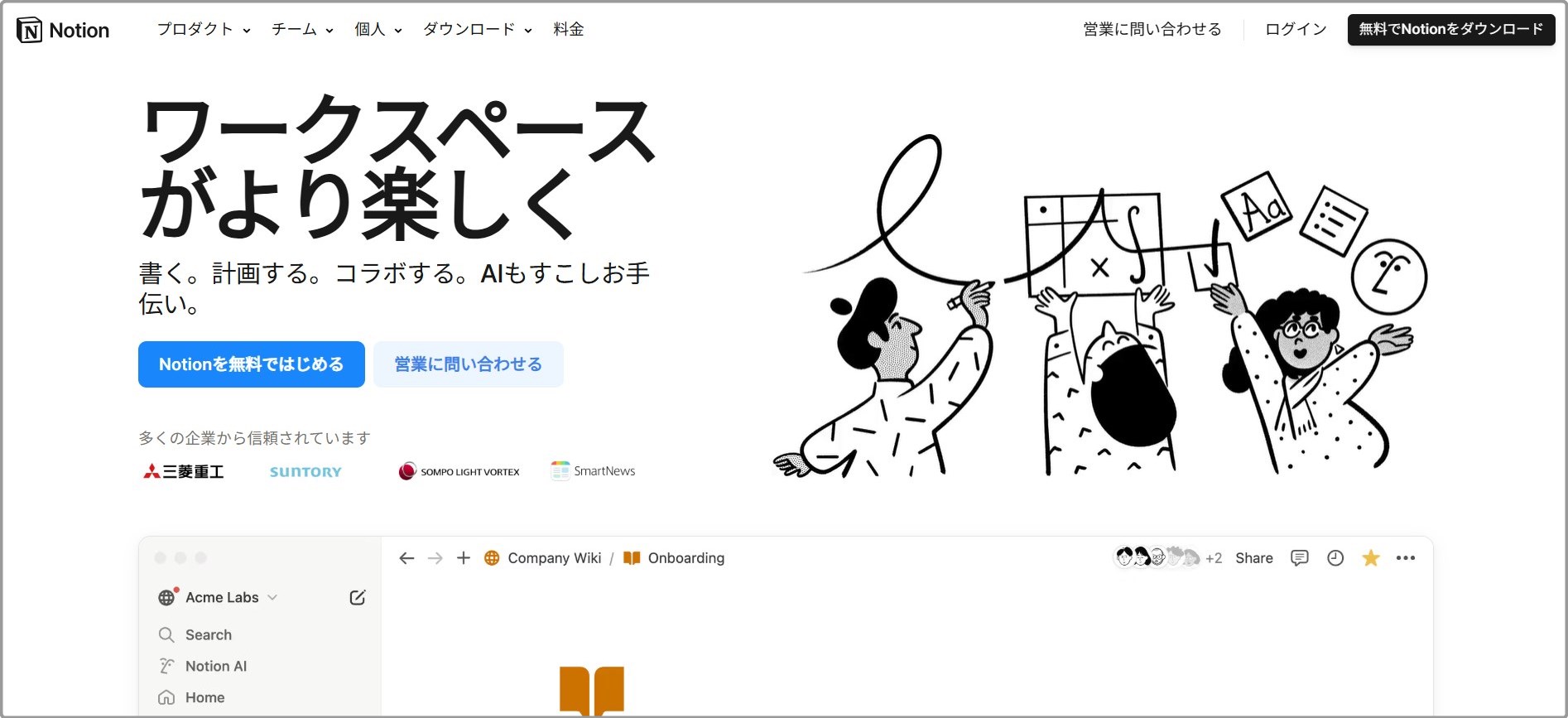Open the 料金 pricing menu item
Screen dimensions: 1568x718
tap(569, 30)
